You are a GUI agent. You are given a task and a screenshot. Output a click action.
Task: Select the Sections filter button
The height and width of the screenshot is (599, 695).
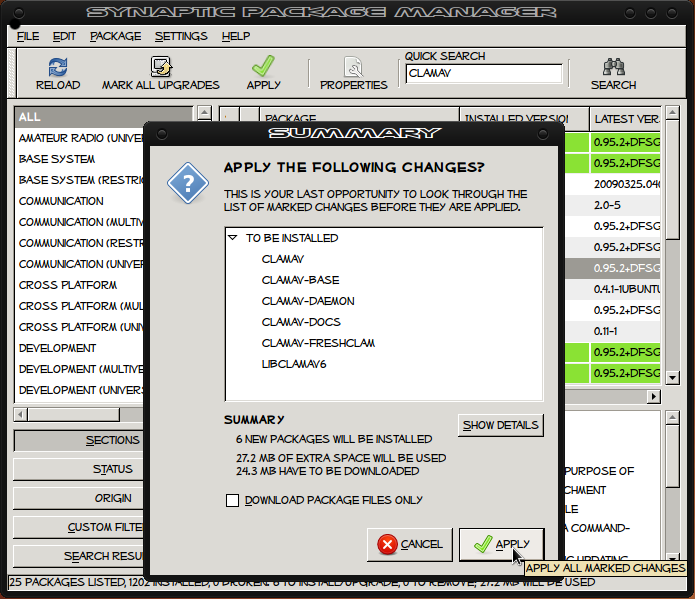click(79, 440)
